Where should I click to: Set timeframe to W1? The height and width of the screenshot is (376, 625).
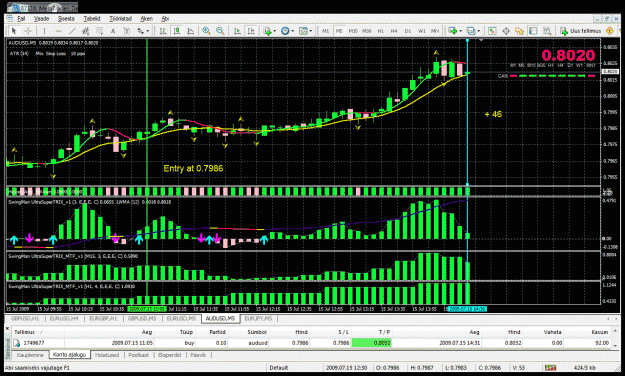coord(421,31)
